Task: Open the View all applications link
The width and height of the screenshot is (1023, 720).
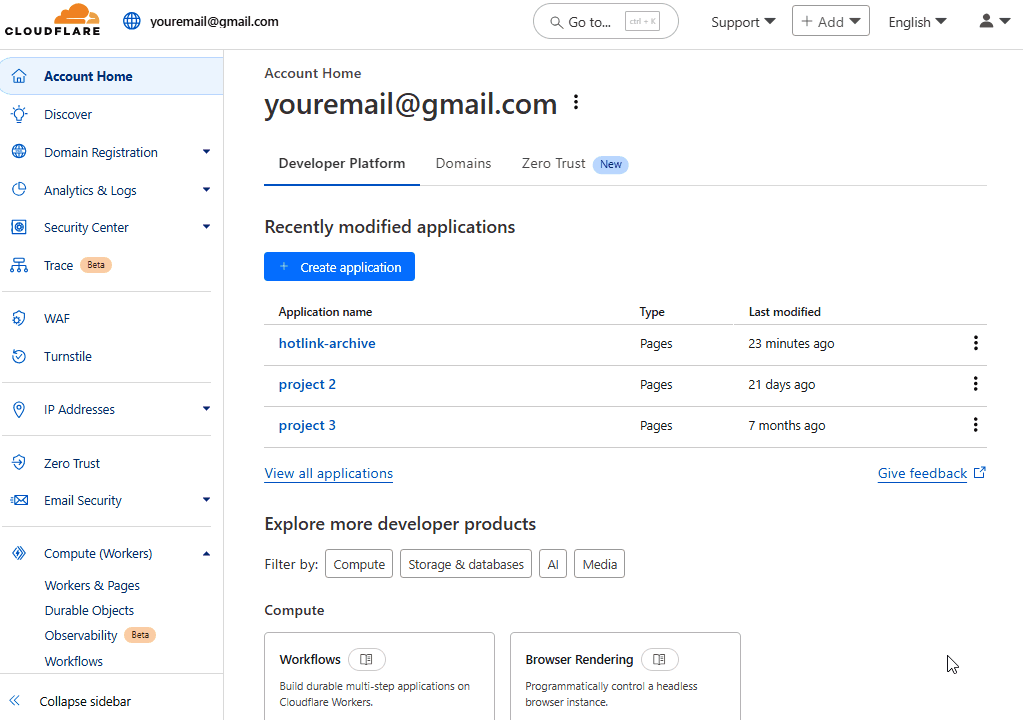Action: point(328,473)
